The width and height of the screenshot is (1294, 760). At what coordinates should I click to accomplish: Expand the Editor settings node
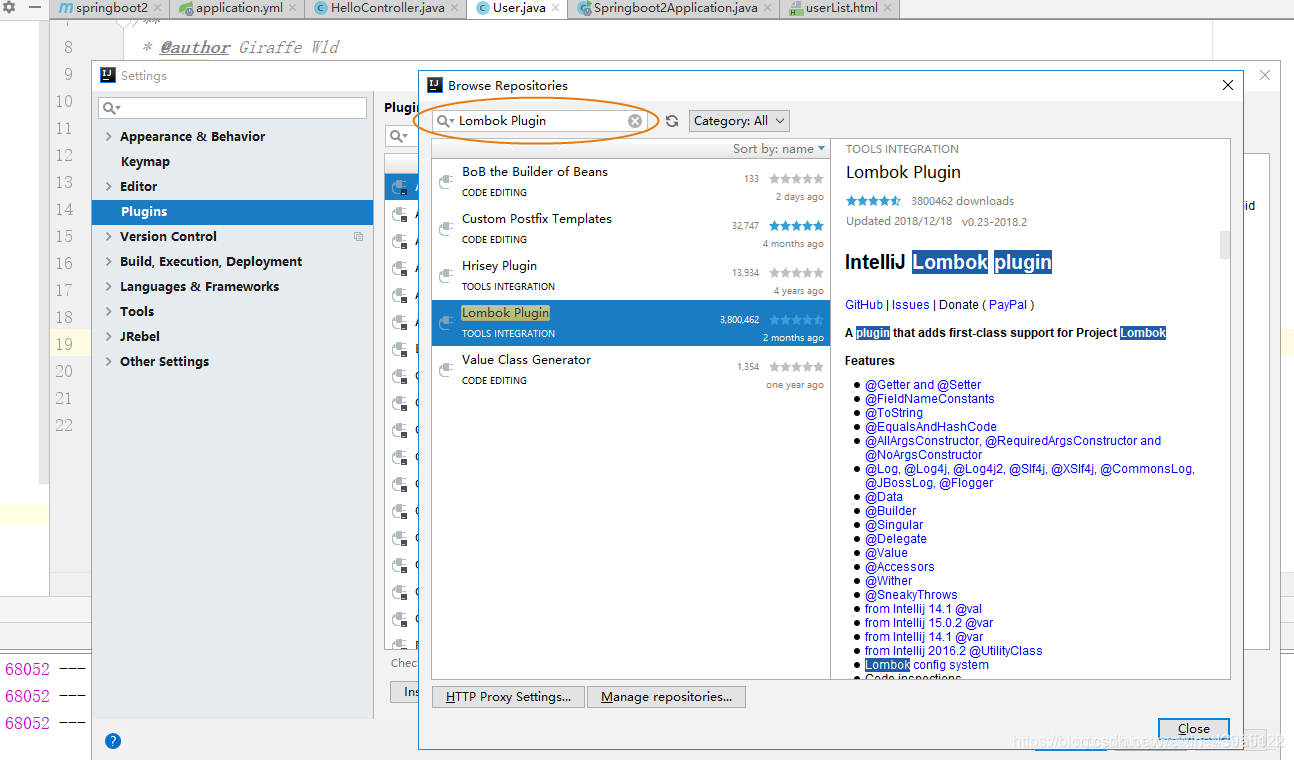(109, 187)
